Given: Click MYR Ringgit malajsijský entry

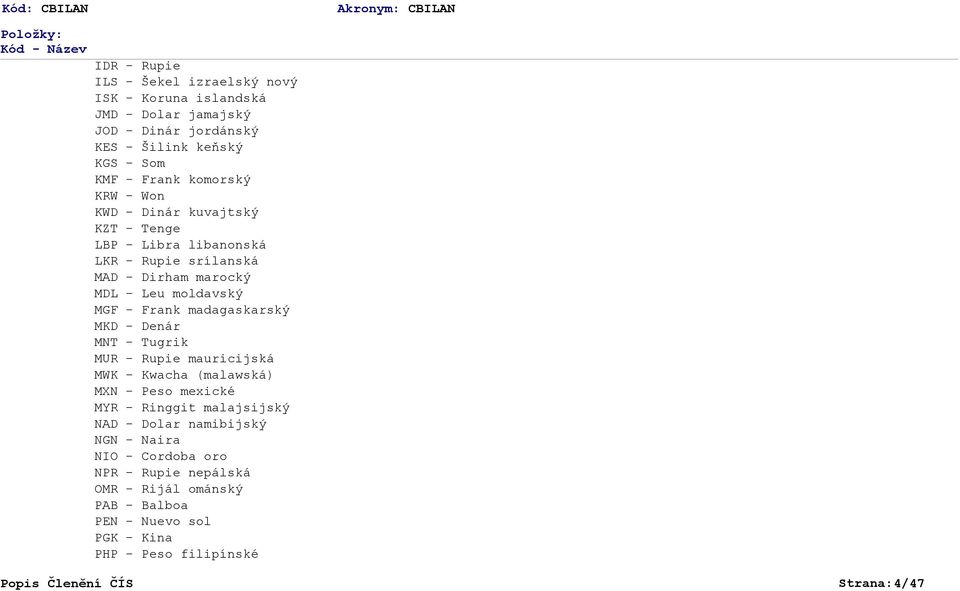Looking at the screenshot, I should [192, 408].
